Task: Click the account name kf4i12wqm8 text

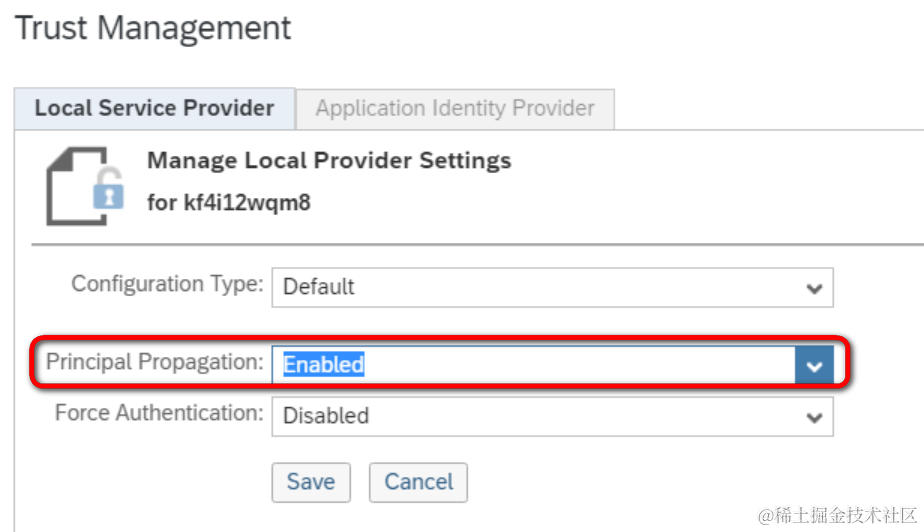Action: coord(247,203)
